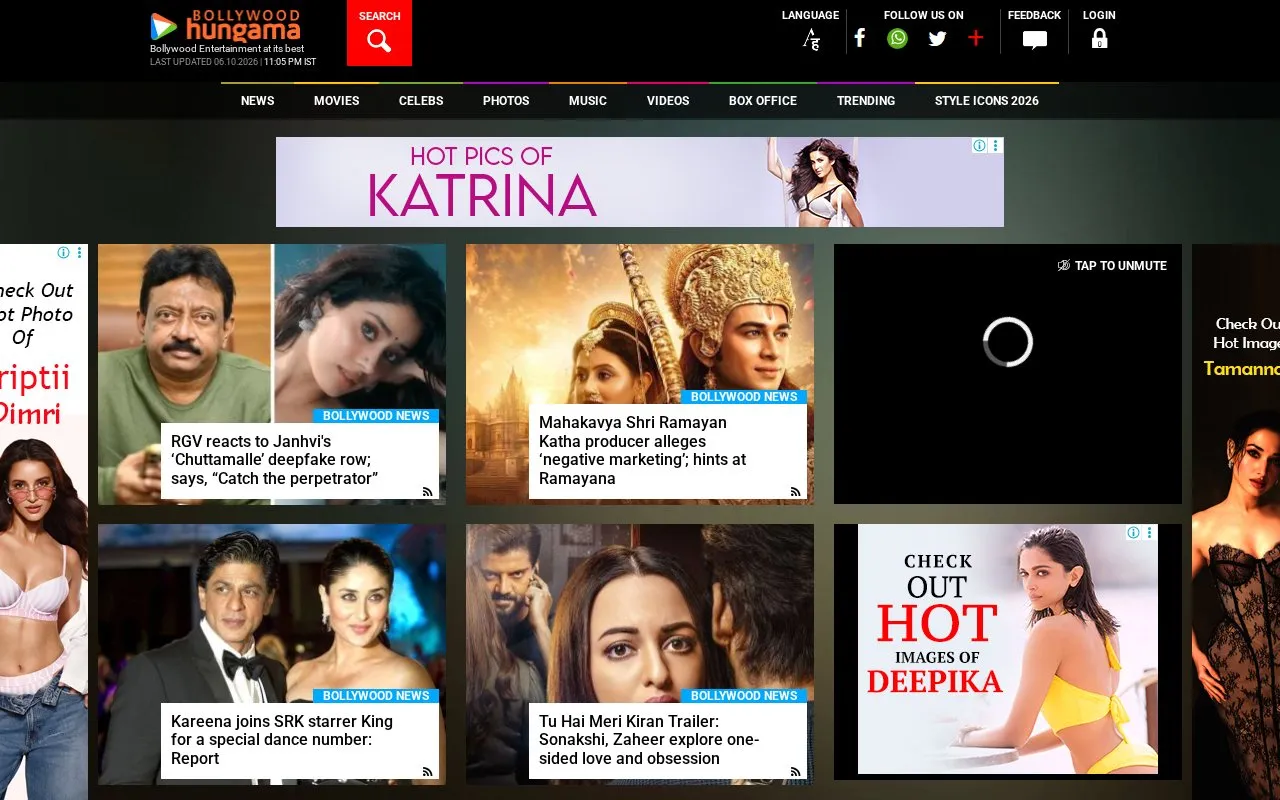
Task: Open the Tamannaah hot images ad
Action: (1236, 522)
